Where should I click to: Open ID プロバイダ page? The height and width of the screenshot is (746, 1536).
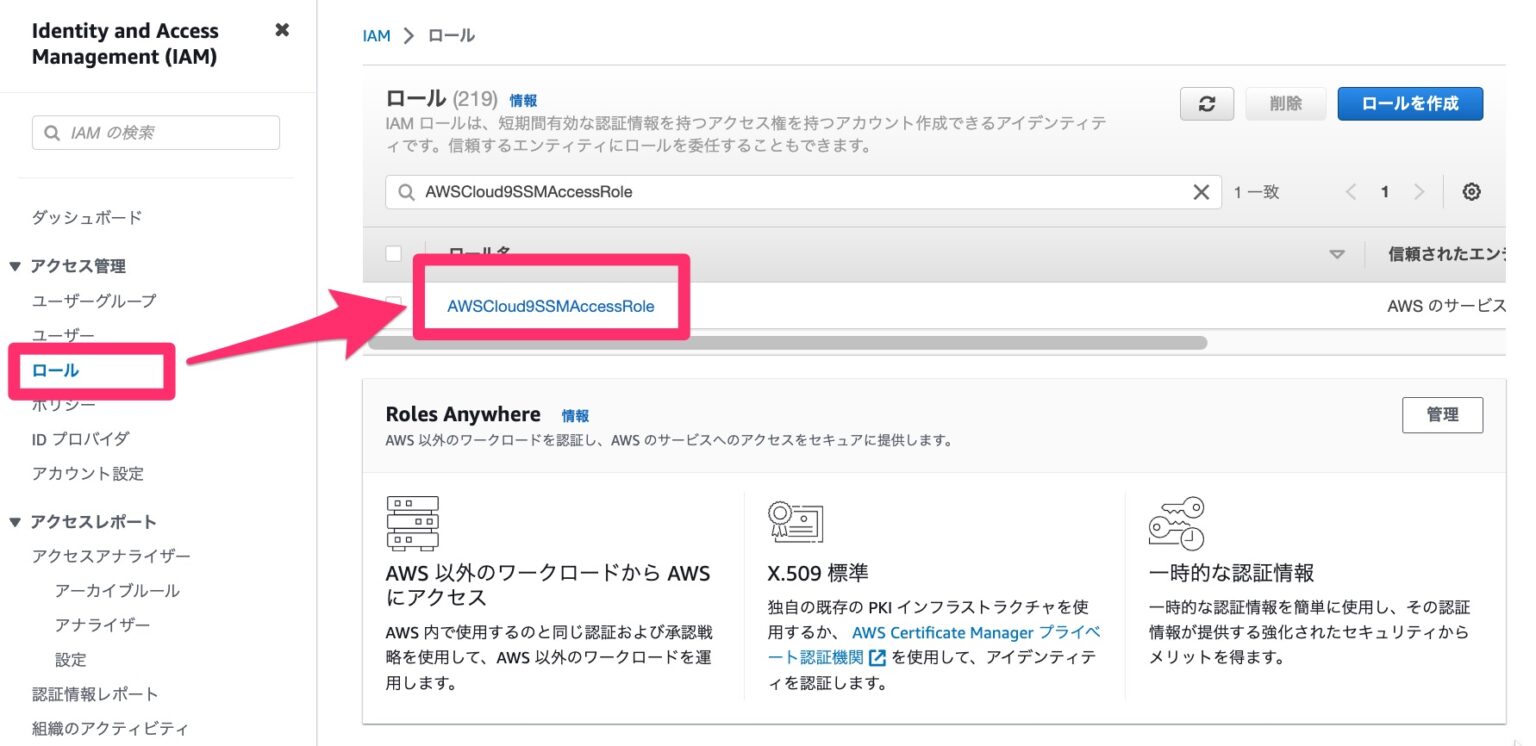[x=81, y=438]
